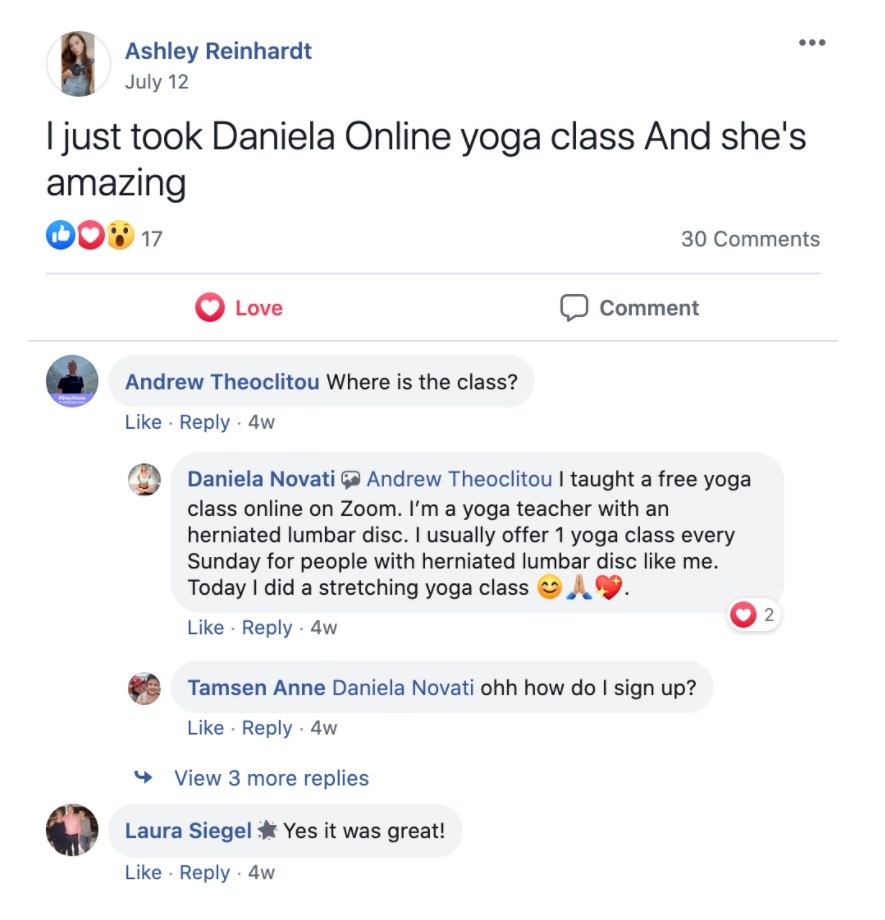Image resolution: width=885 pixels, height=920 pixels.
Task: Click the heart reaction icon beside 17
Action: 91,235
